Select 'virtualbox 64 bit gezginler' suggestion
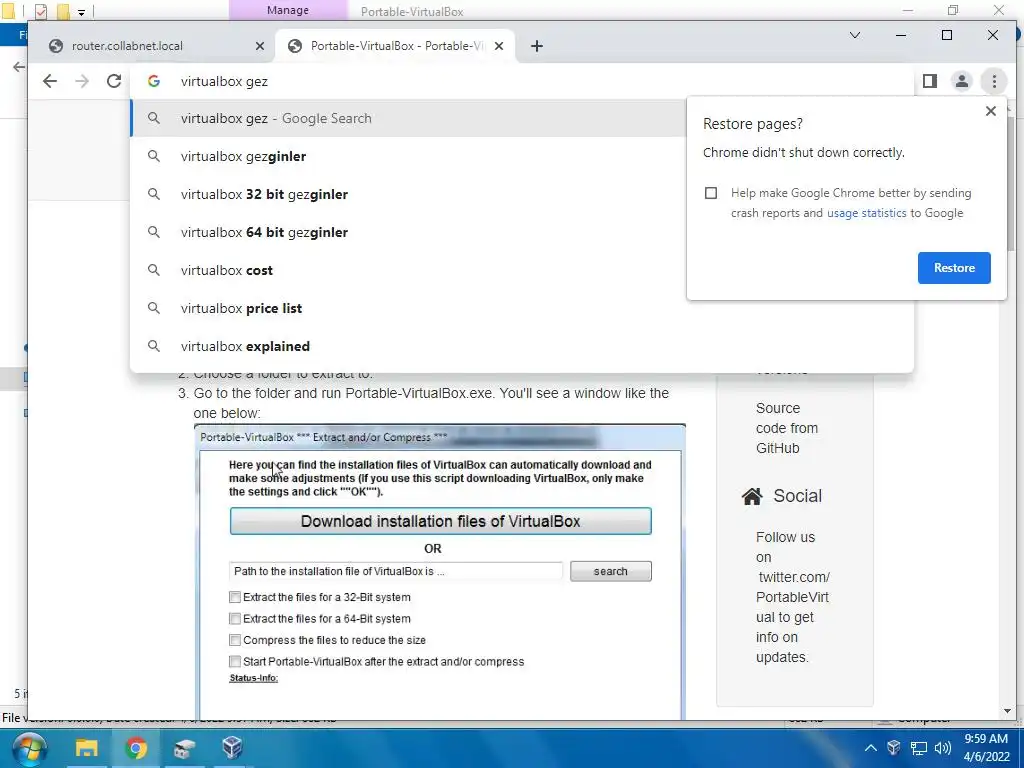Viewport: 1024px width, 768px height. (408, 232)
